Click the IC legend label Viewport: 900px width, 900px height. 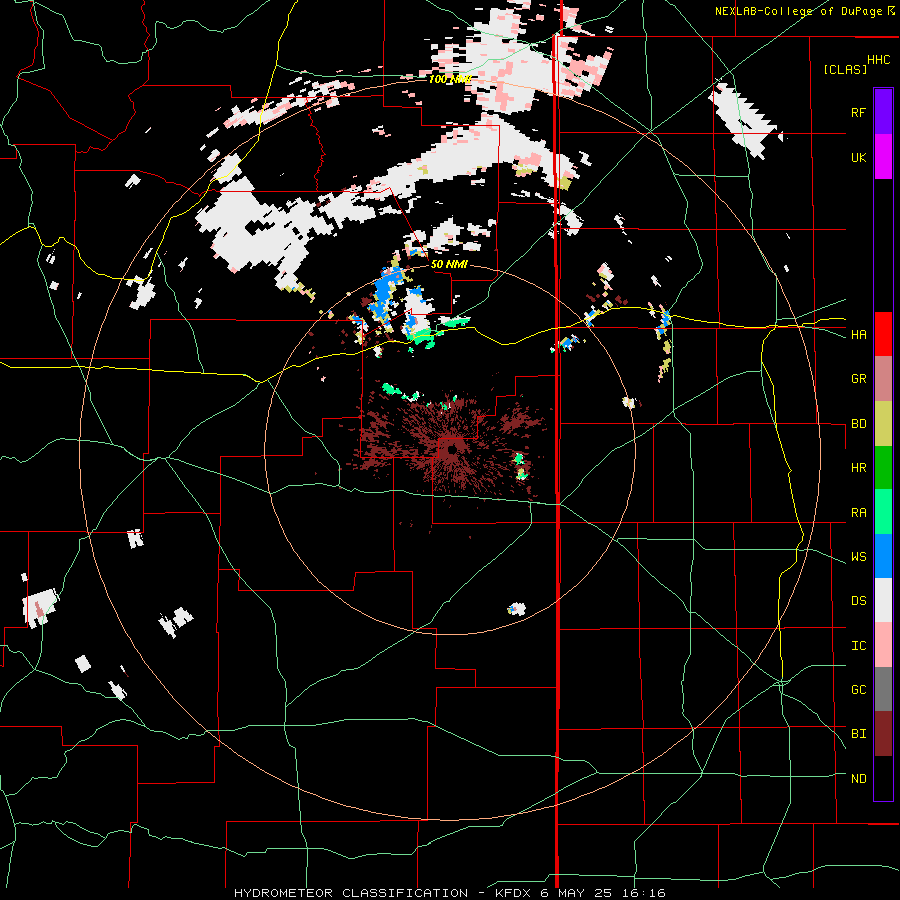pyautogui.click(x=859, y=646)
